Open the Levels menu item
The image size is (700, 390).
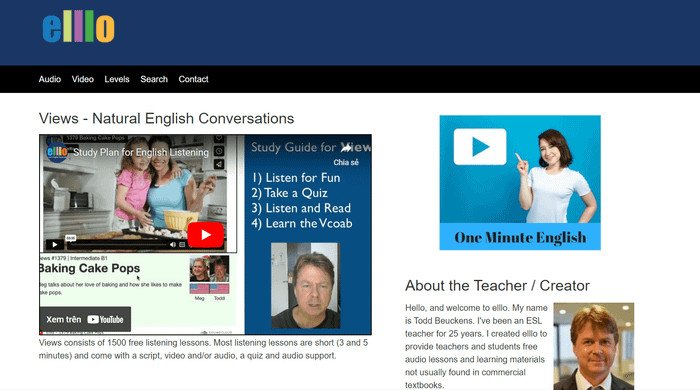pos(117,79)
